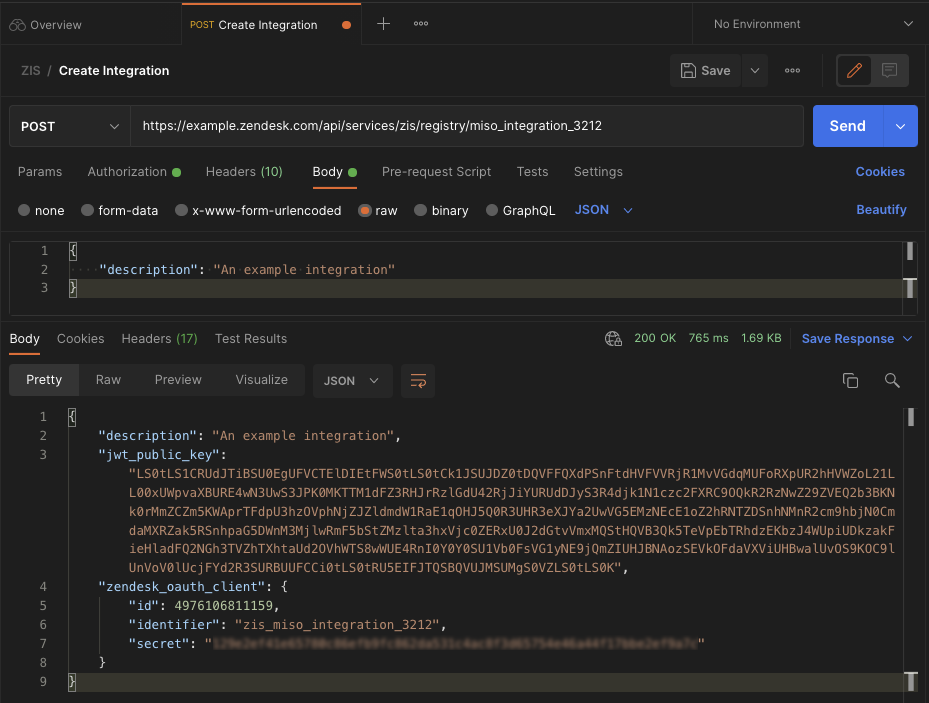
Task: Toggle line wrap in response viewer
Action: (x=418, y=381)
